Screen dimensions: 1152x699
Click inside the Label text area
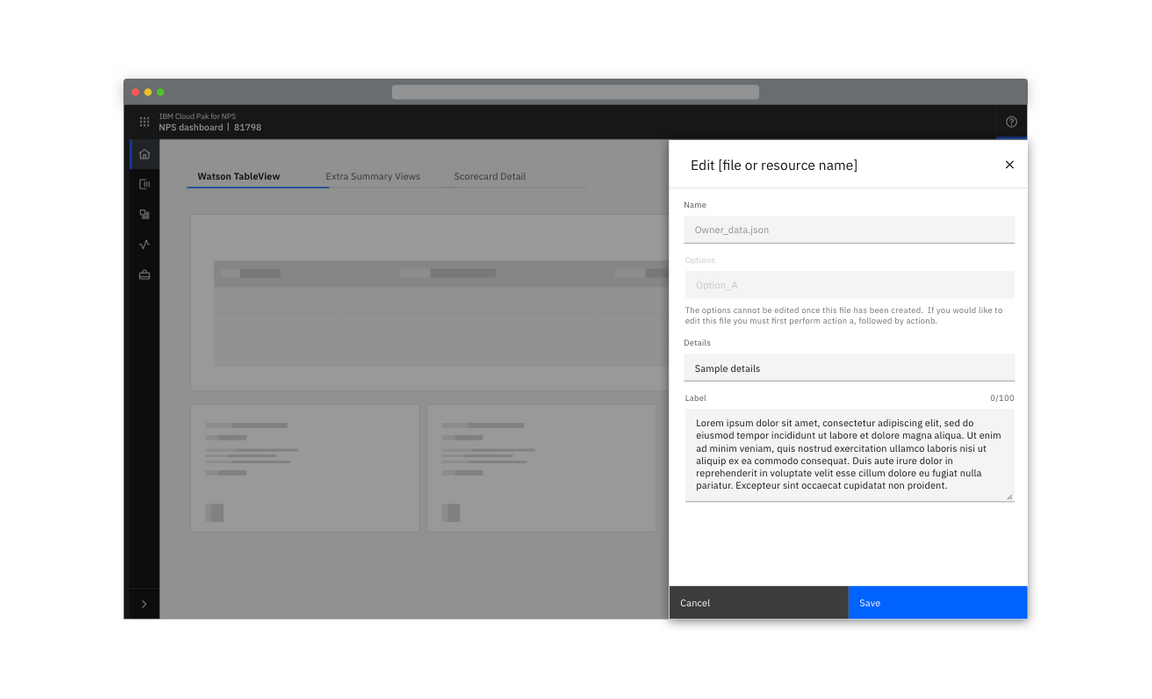[849, 455]
